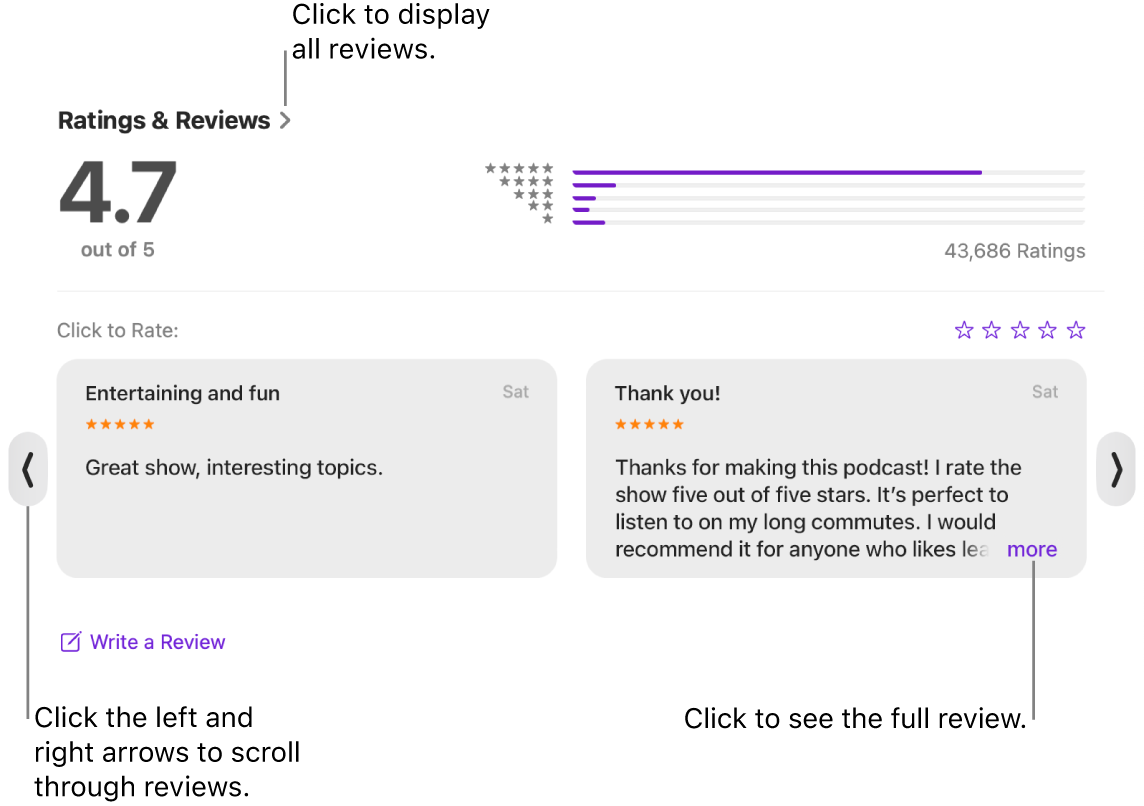
Task: Select the fourth star in Click to Rate
Action: coord(1047,329)
